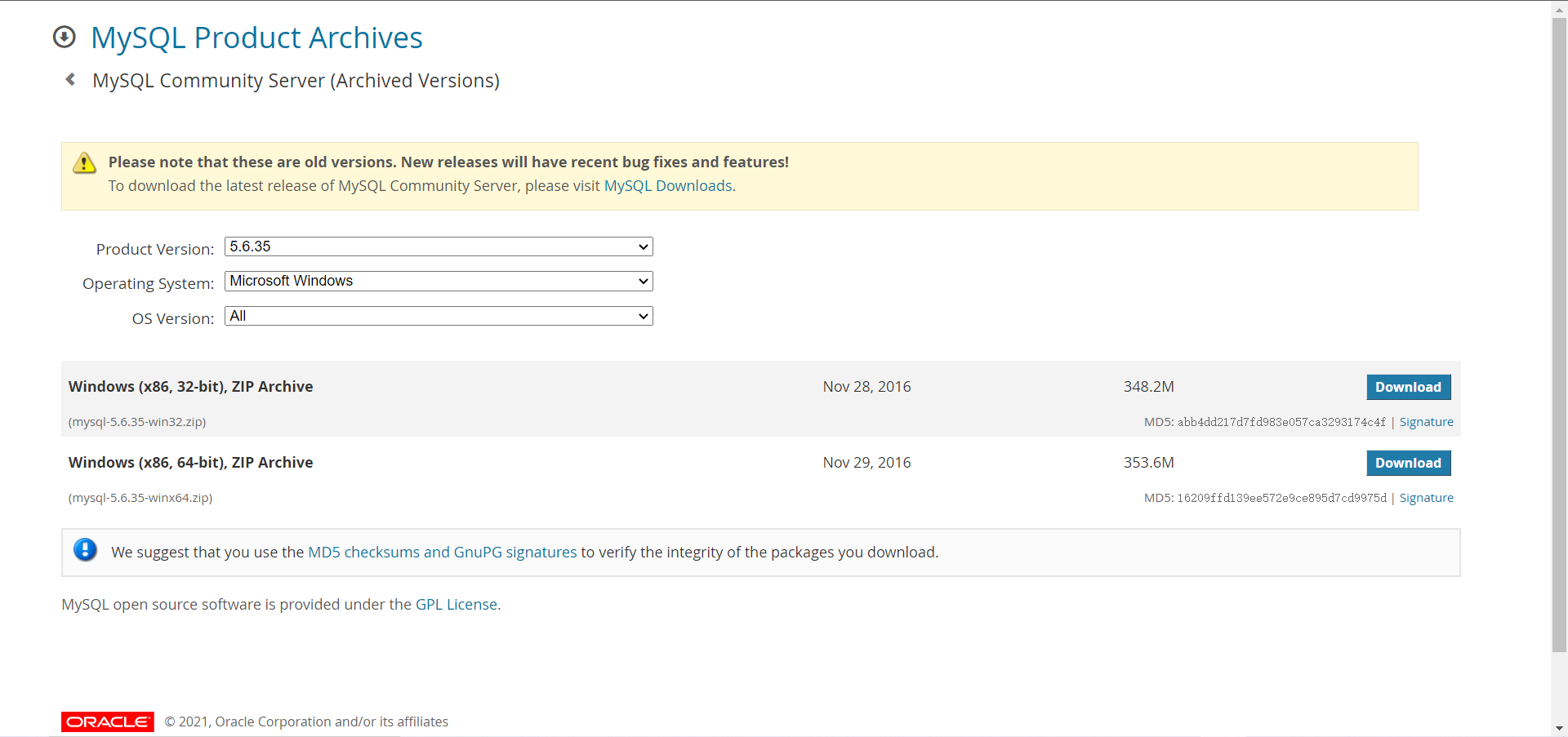Select the filename mysql-5.6.35-win32.zip text
The width and height of the screenshot is (1568, 737).
137,422
